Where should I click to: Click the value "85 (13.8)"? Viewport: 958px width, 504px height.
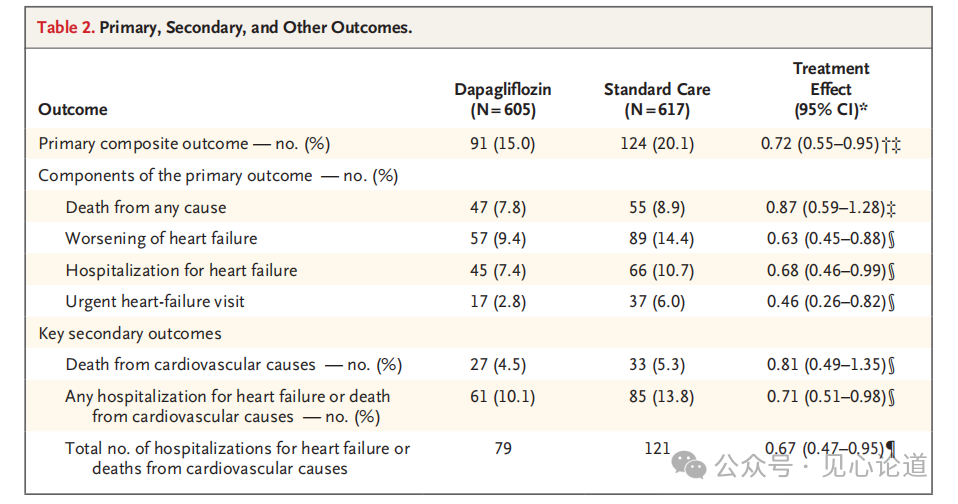[x=656, y=397]
